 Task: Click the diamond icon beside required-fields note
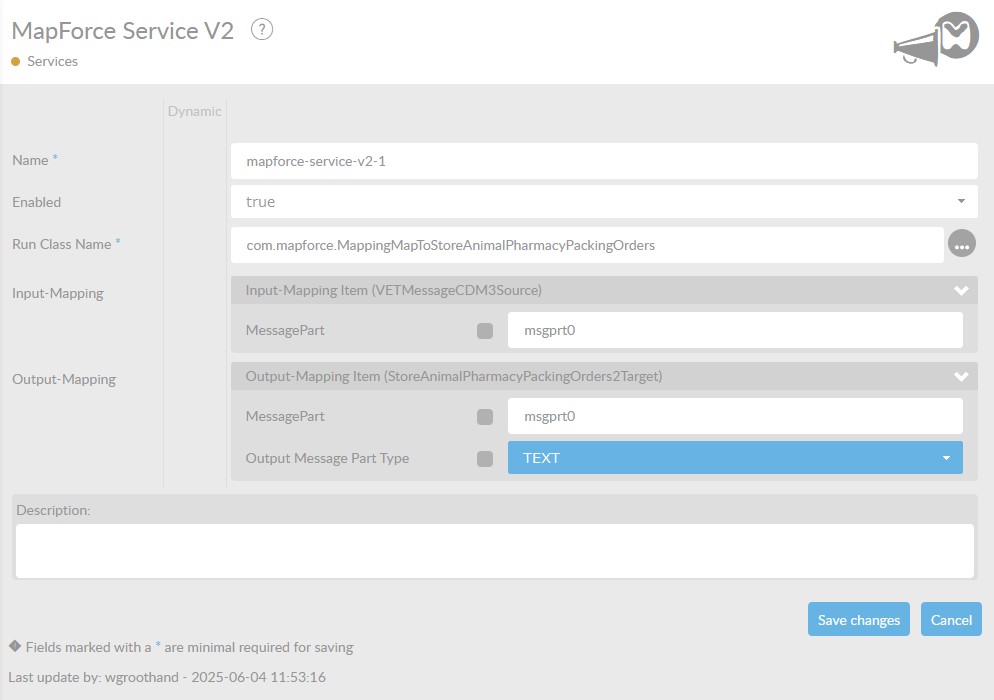click(15, 646)
